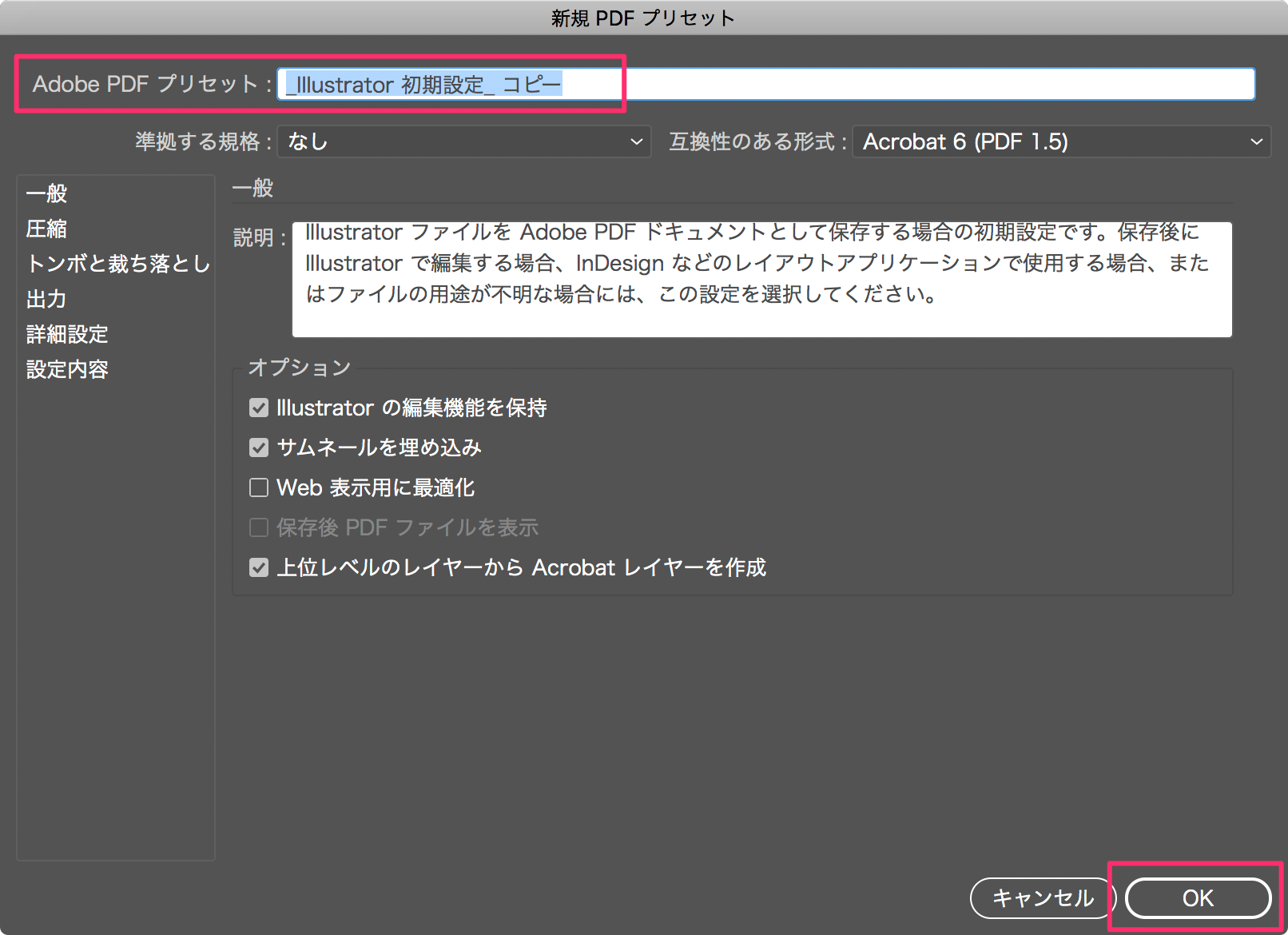Open the 準拠する規格 dropdown
Image resolution: width=1288 pixels, height=935 pixels.
pos(463,141)
